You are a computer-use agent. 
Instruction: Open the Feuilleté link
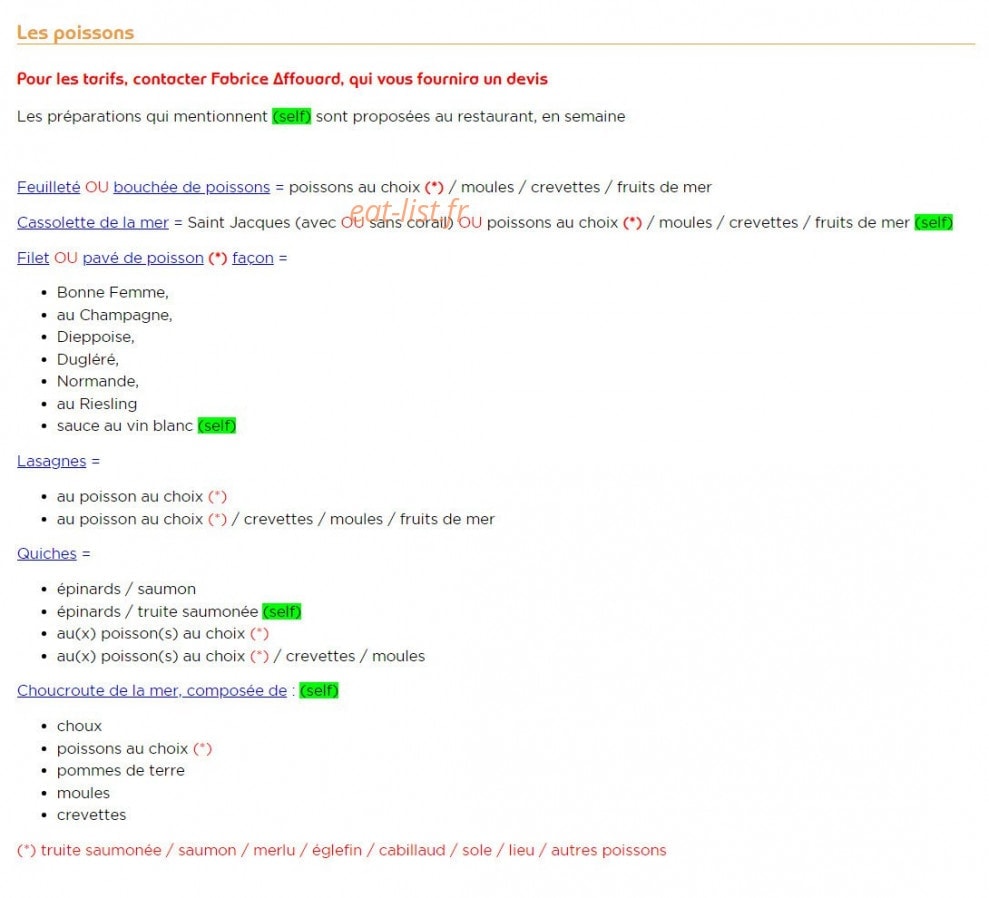coord(49,187)
